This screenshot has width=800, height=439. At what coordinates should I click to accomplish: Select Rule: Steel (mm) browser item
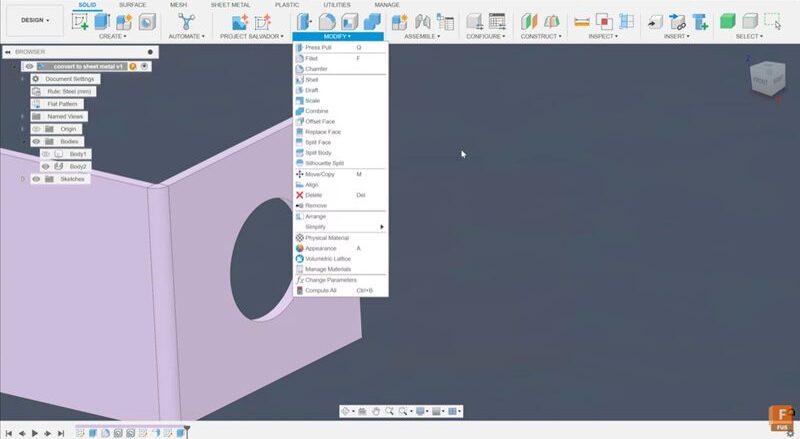coord(63,91)
